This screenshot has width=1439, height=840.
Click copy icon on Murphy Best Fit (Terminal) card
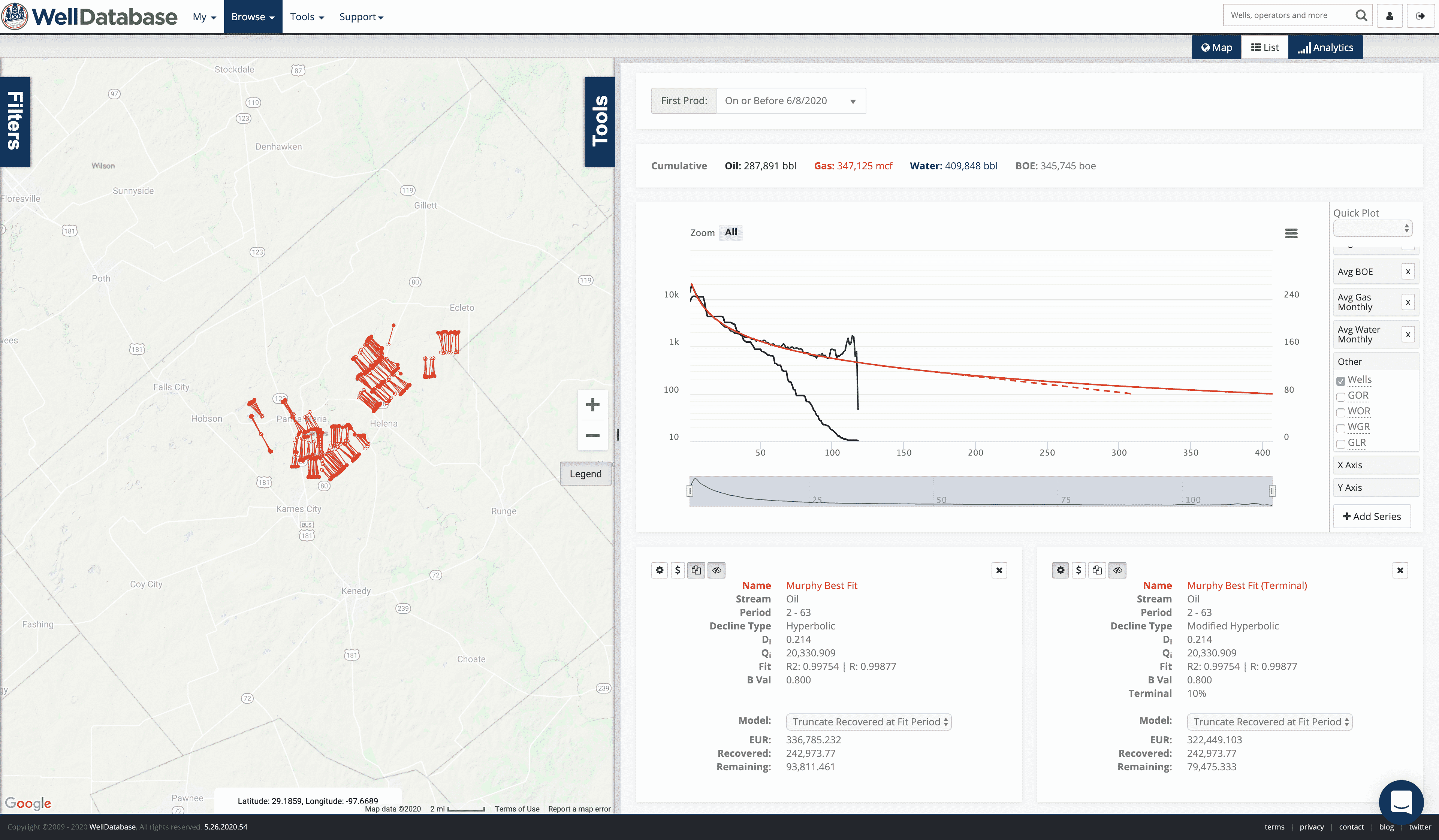click(x=1097, y=570)
